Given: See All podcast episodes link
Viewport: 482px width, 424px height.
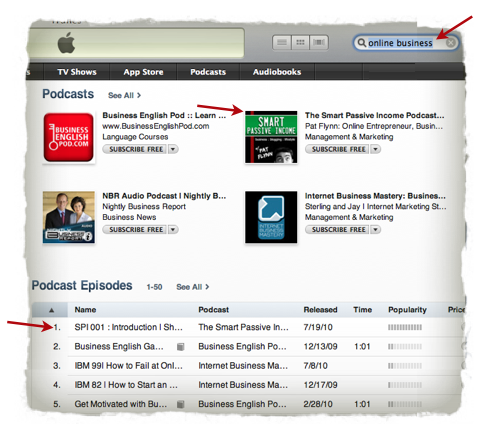Looking at the screenshot, I should 193,287.
